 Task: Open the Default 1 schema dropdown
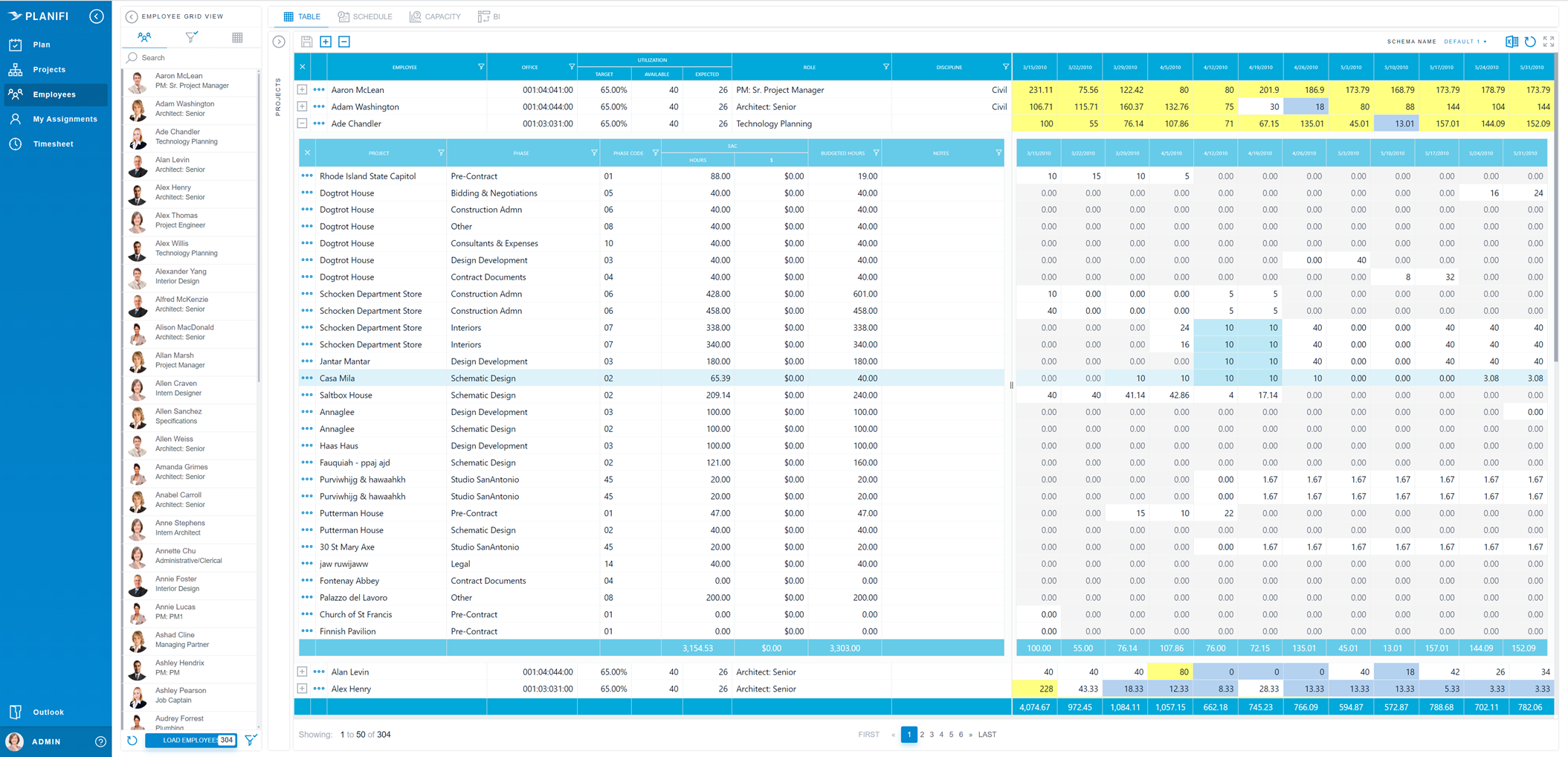pyautogui.click(x=1463, y=42)
